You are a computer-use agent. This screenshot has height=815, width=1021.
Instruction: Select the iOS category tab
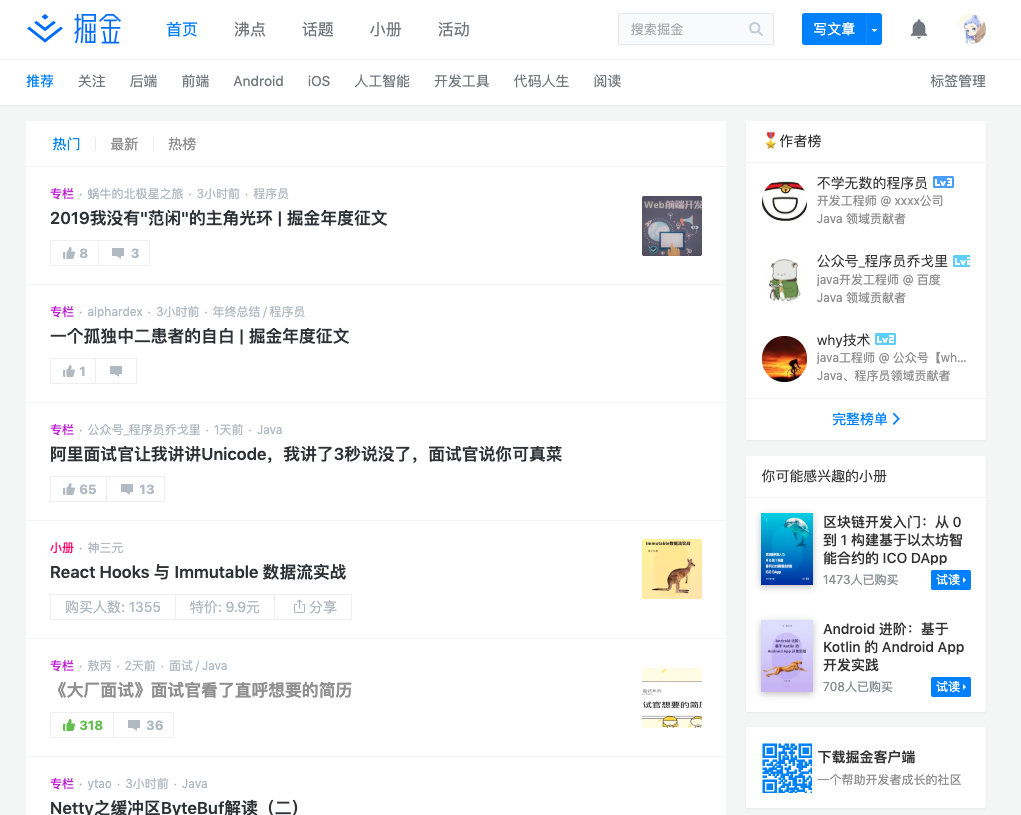click(x=319, y=81)
